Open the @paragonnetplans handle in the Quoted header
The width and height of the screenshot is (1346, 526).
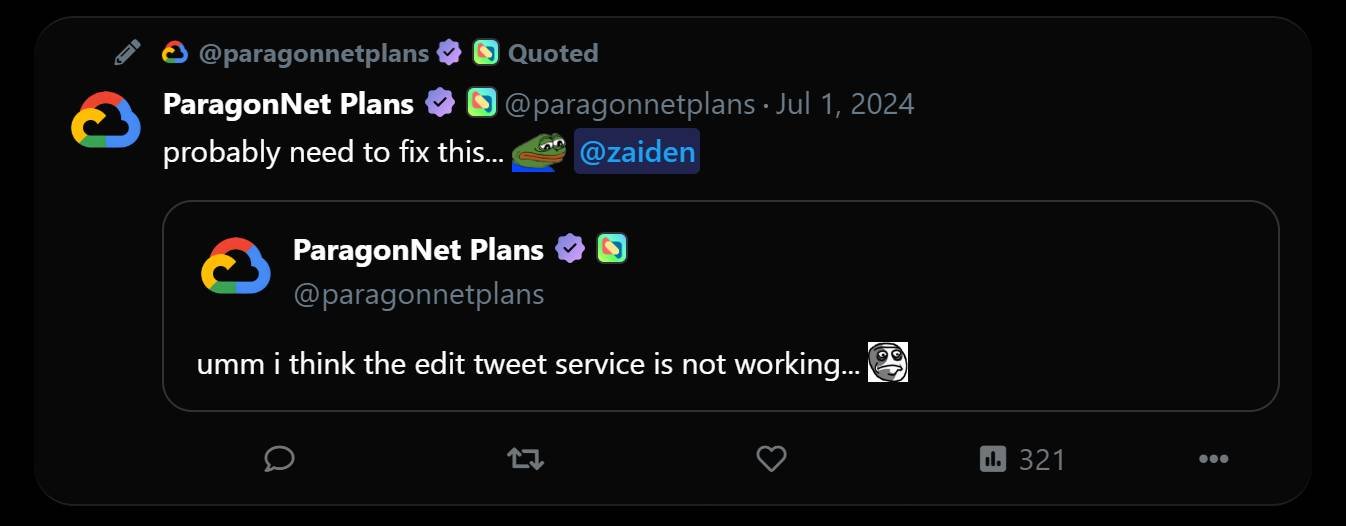313,53
